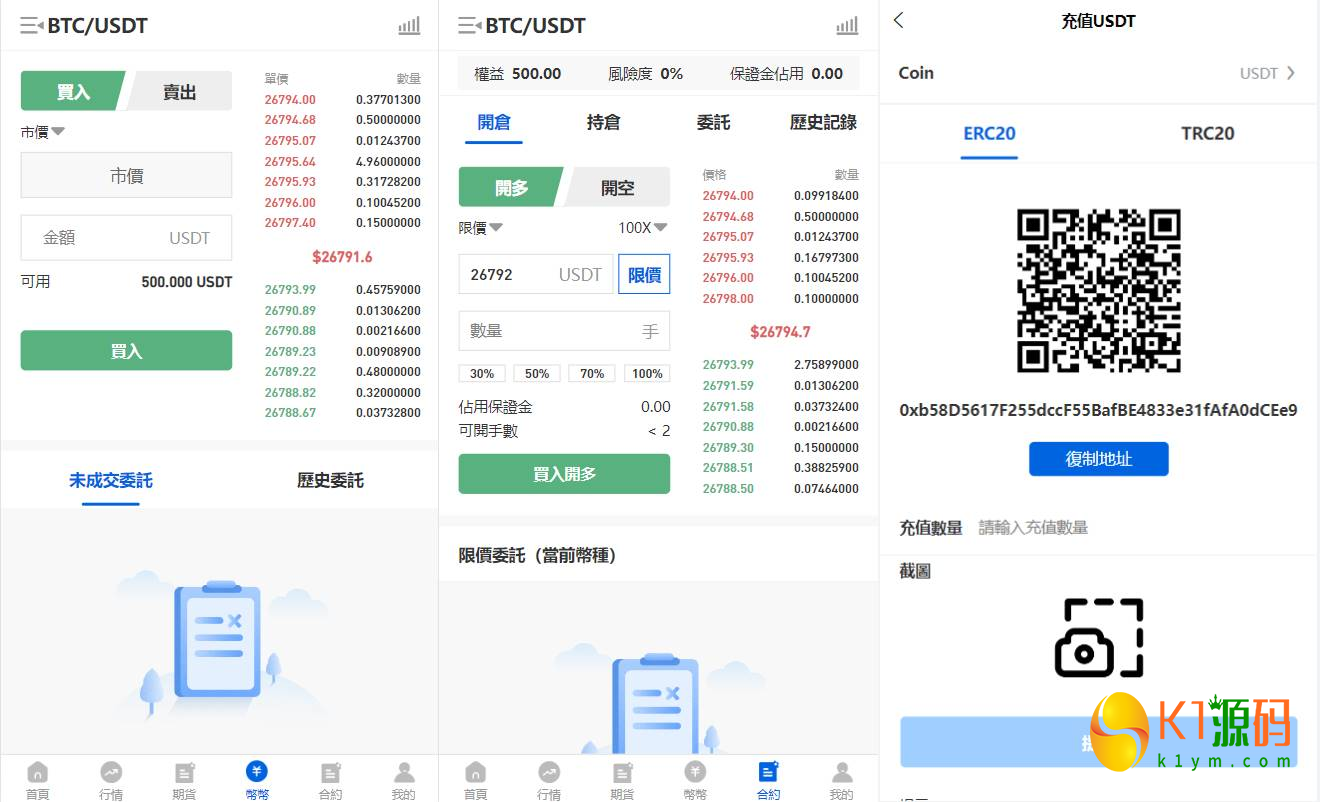This screenshot has height=802, width=1320.
Task: Open the 100X leverage dropdown
Action: (642, 227)
